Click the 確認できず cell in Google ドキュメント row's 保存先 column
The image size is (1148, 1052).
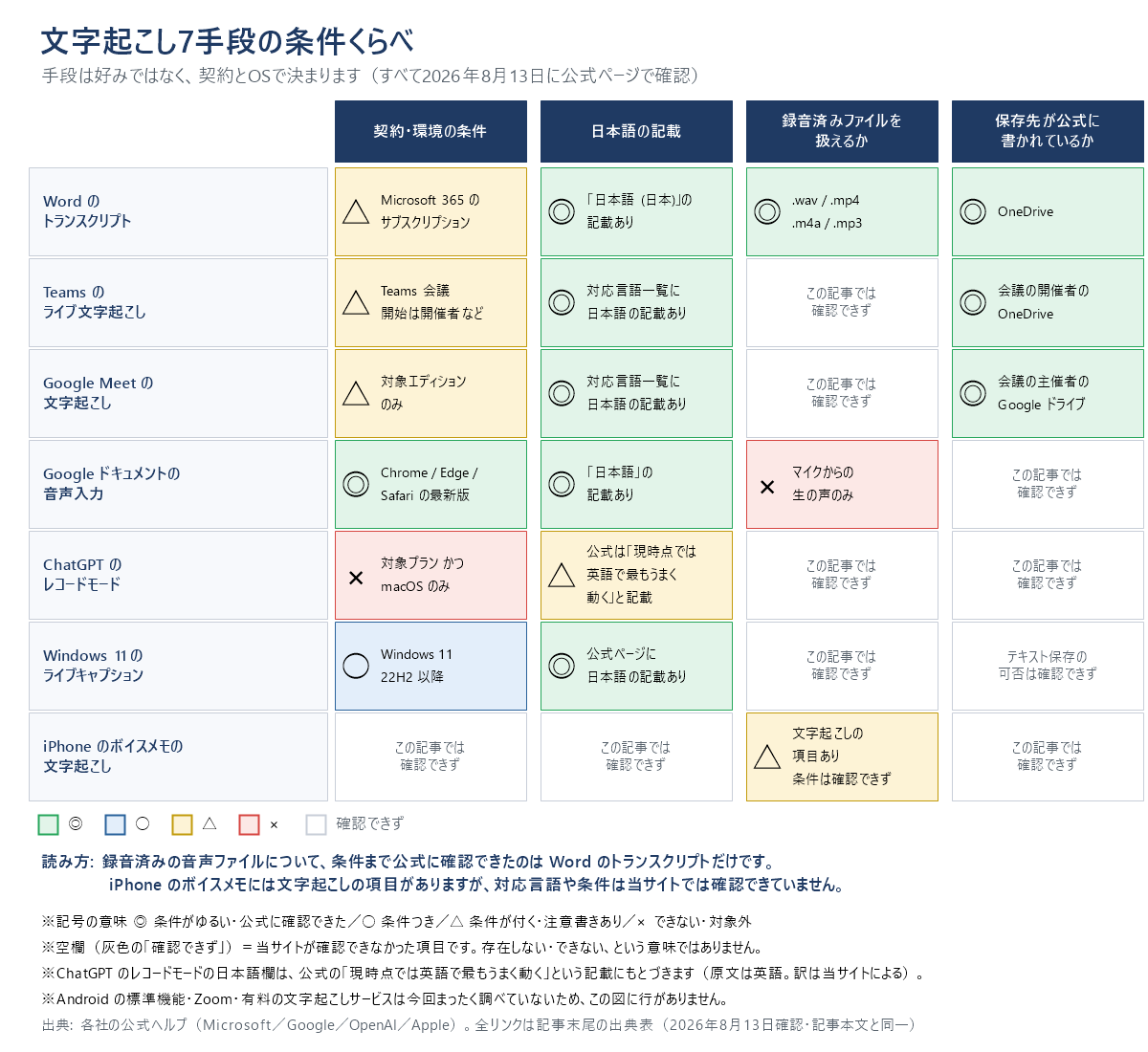click(1048, 484)
